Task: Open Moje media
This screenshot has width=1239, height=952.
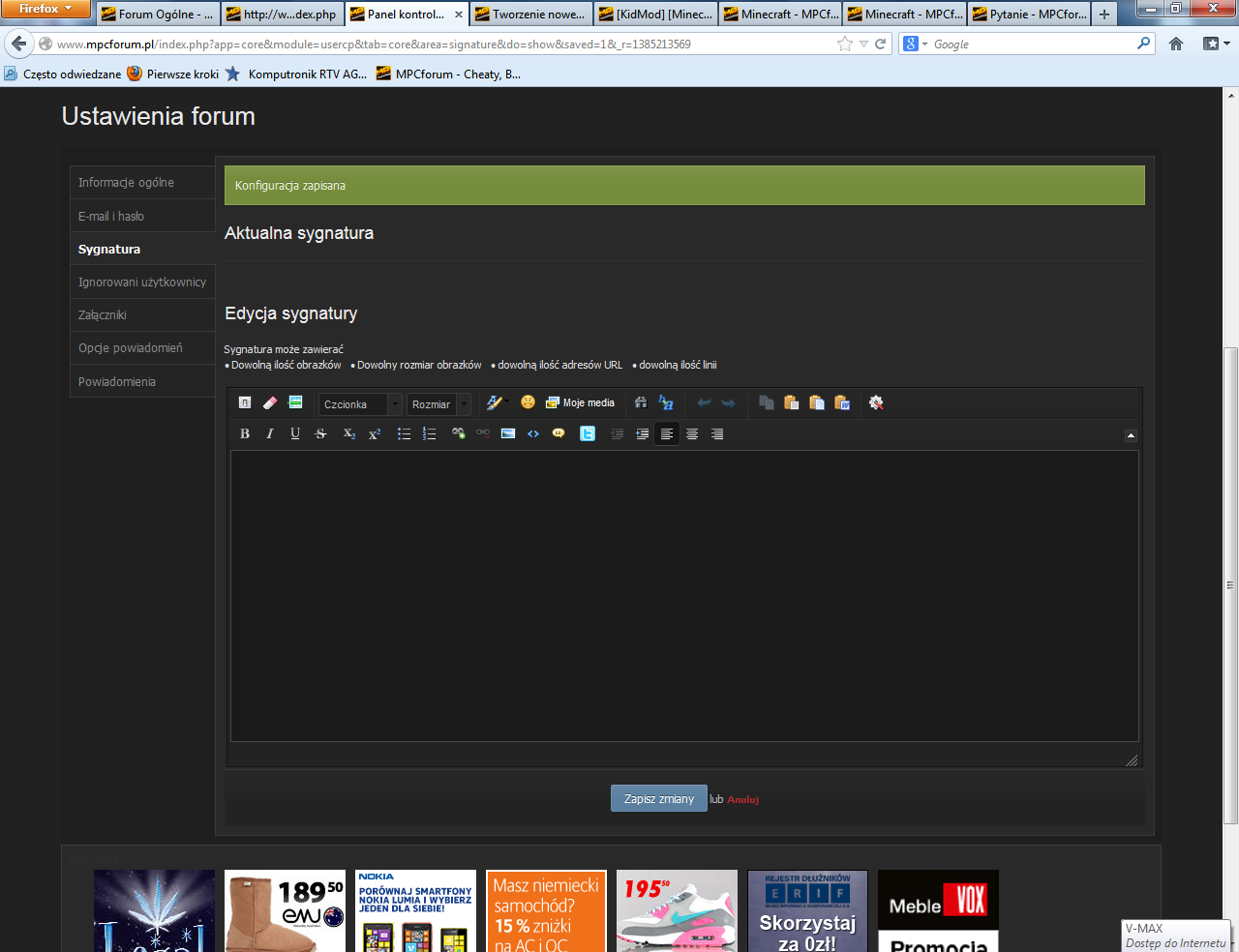Action: [580, 402]
